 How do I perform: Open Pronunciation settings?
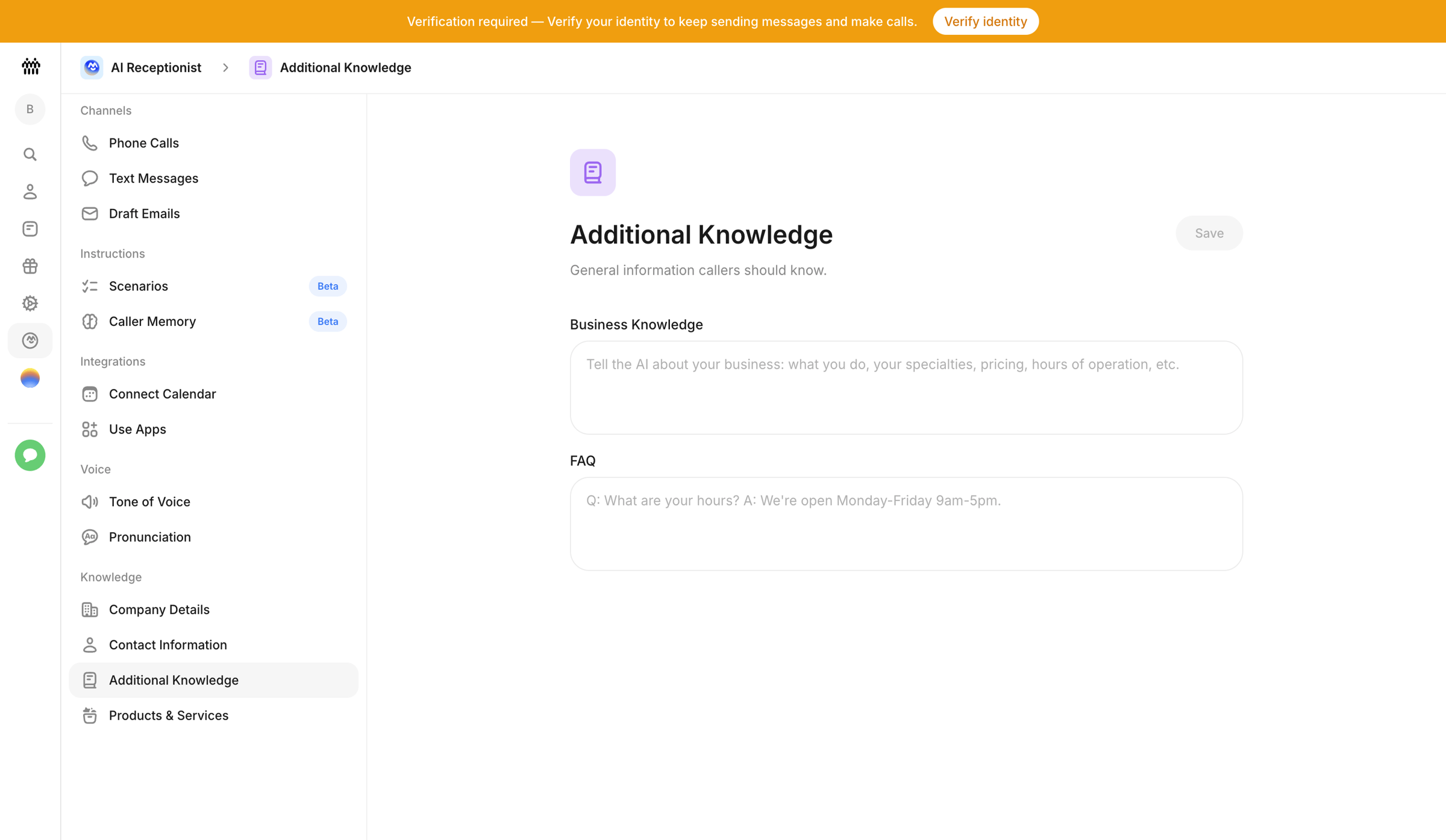(213, 537)
